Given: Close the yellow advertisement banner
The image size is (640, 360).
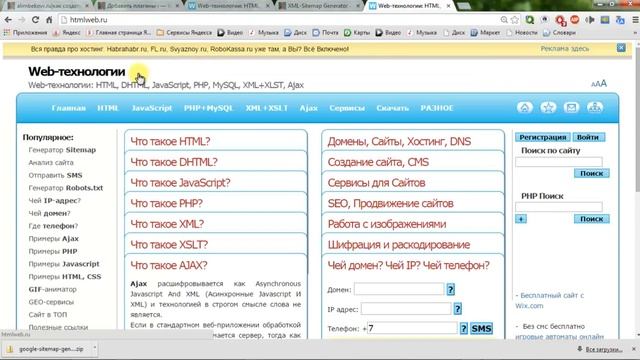Looking at the screenshot, I should pyautogui.click(x=621, y=48).
